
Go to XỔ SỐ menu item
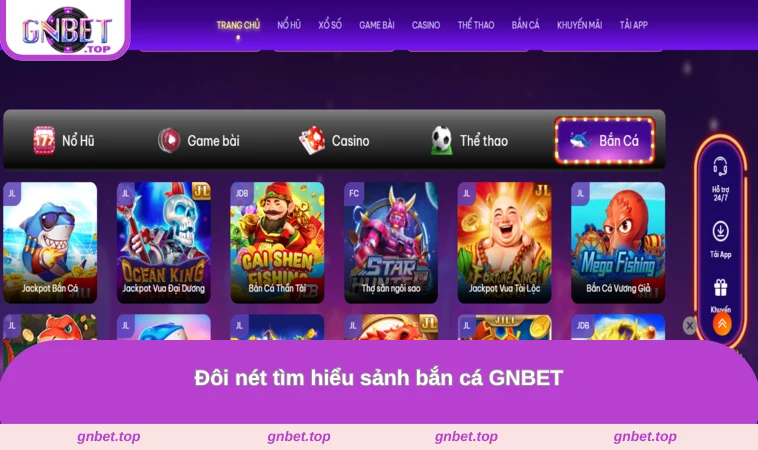click(330, 25)
